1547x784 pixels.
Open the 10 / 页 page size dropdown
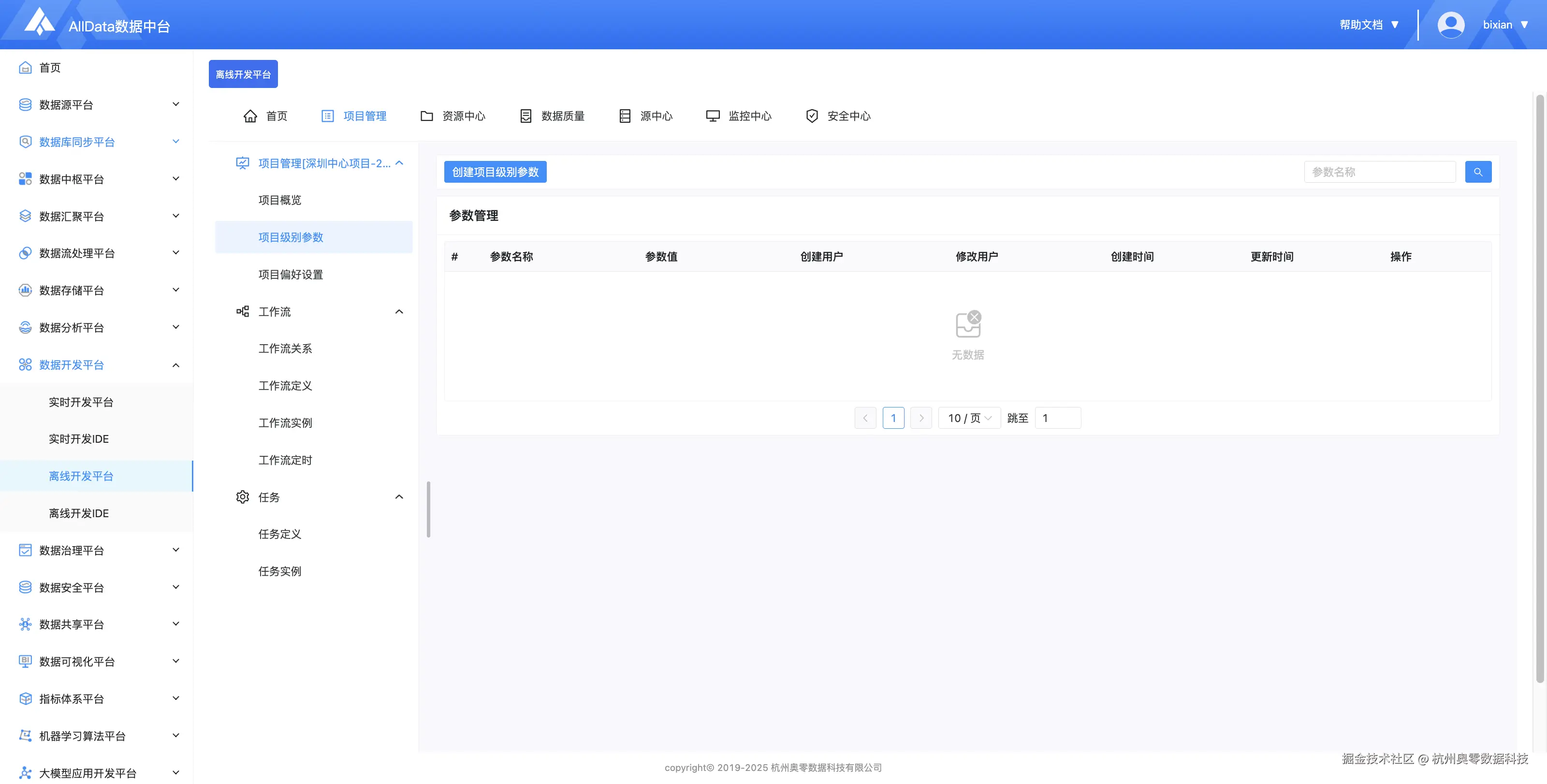click(969, 418)
